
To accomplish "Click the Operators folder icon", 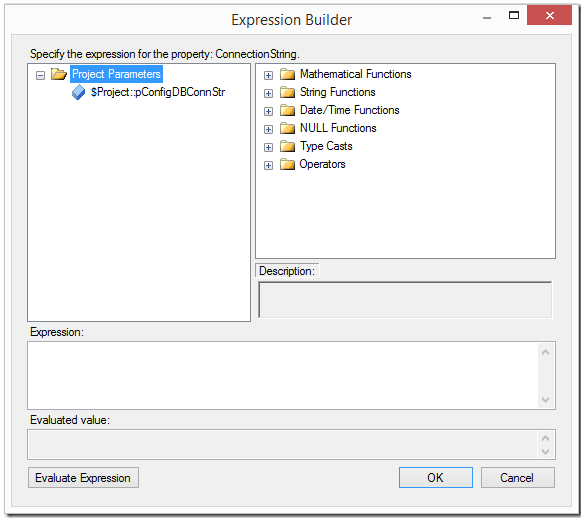I will pos(287,164).
